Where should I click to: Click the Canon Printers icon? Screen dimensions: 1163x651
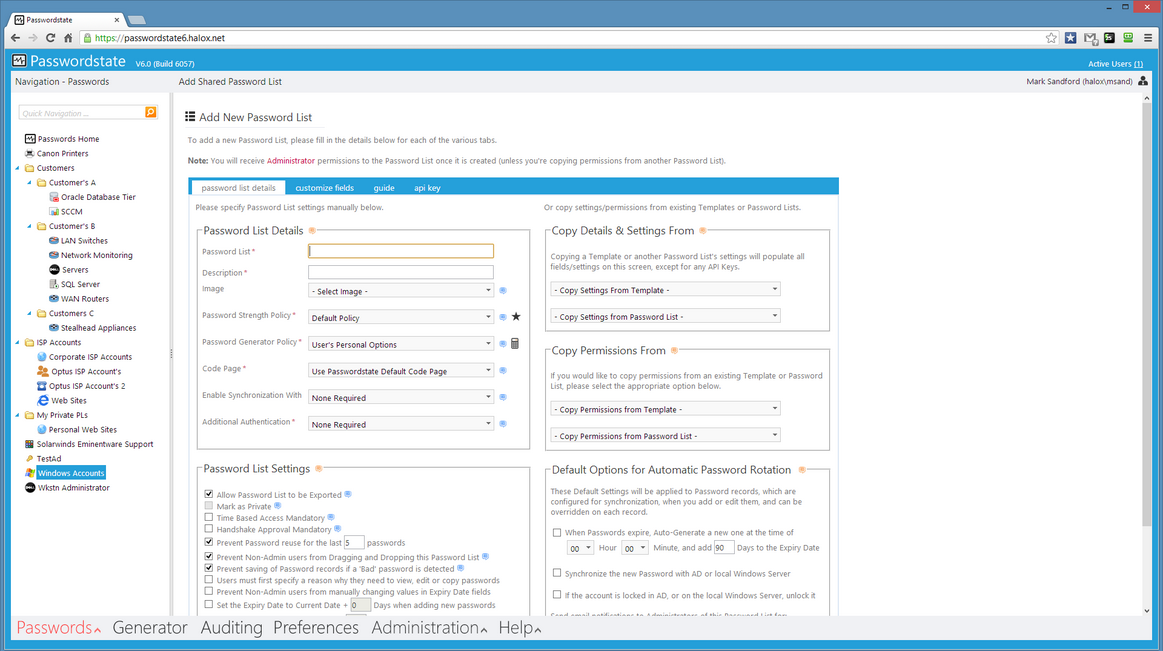(30, 153)
